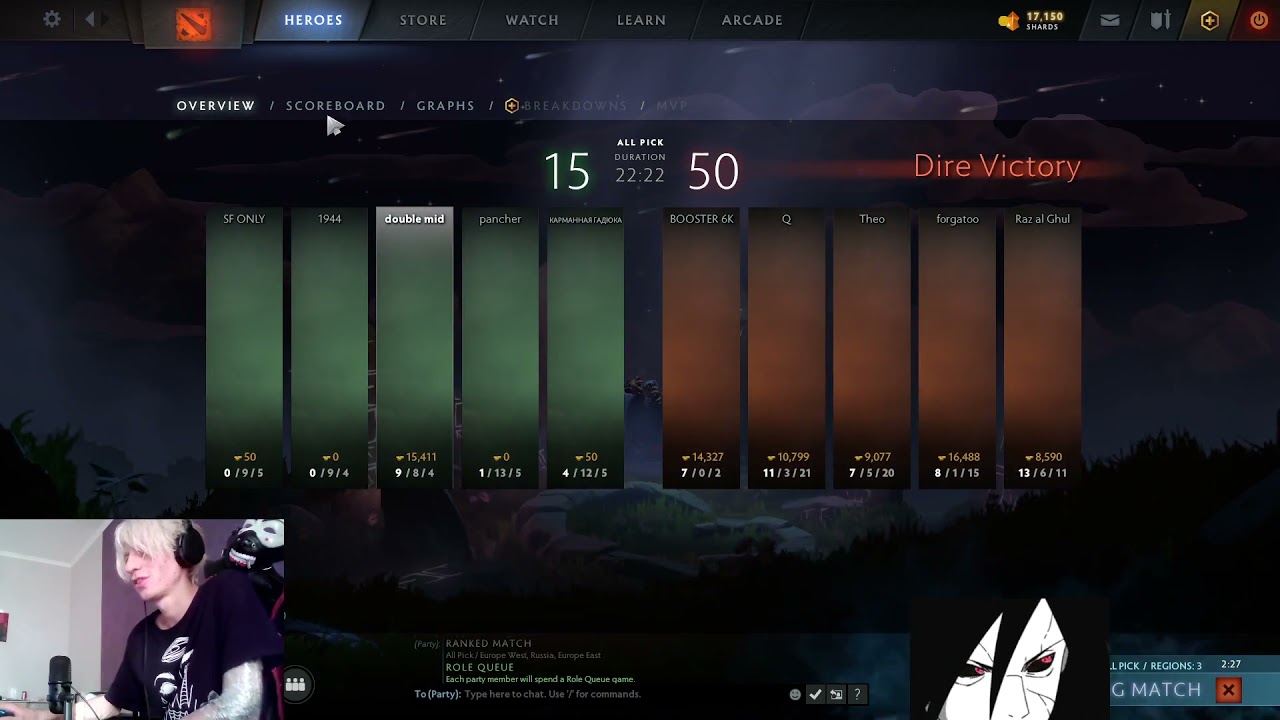Click the ALL PICK game mode label
Image resolution: width=1280 pixels, height=720 pixels.
point(640,143)
